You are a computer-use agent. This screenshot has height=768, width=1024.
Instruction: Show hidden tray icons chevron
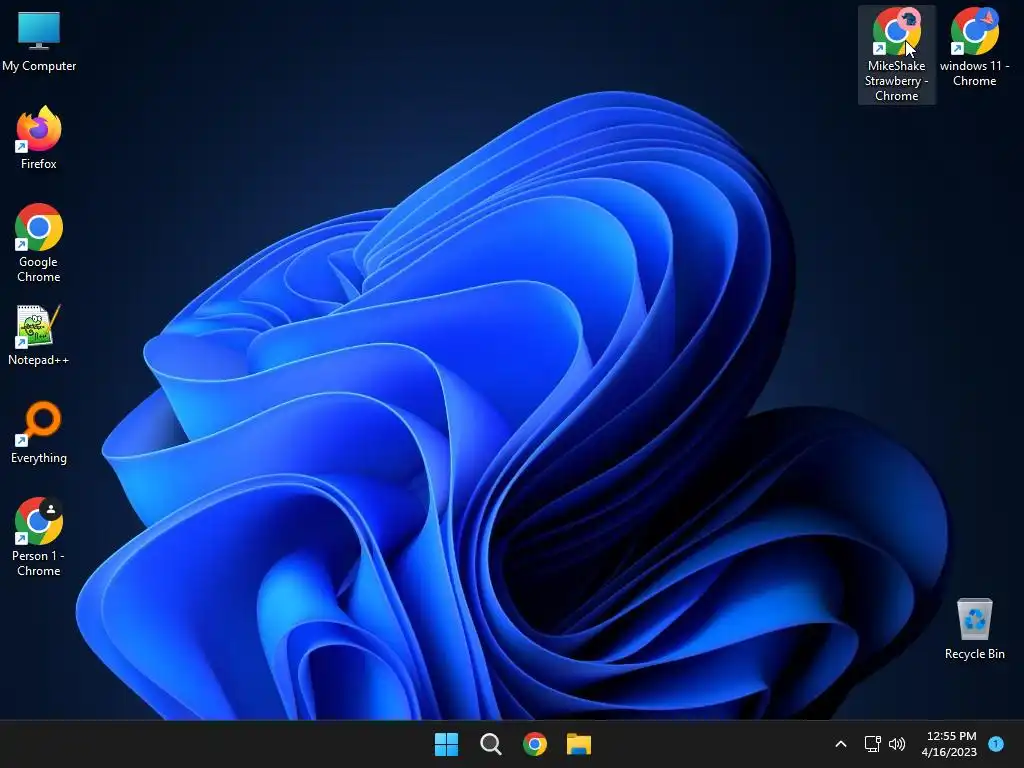(841, 744)
